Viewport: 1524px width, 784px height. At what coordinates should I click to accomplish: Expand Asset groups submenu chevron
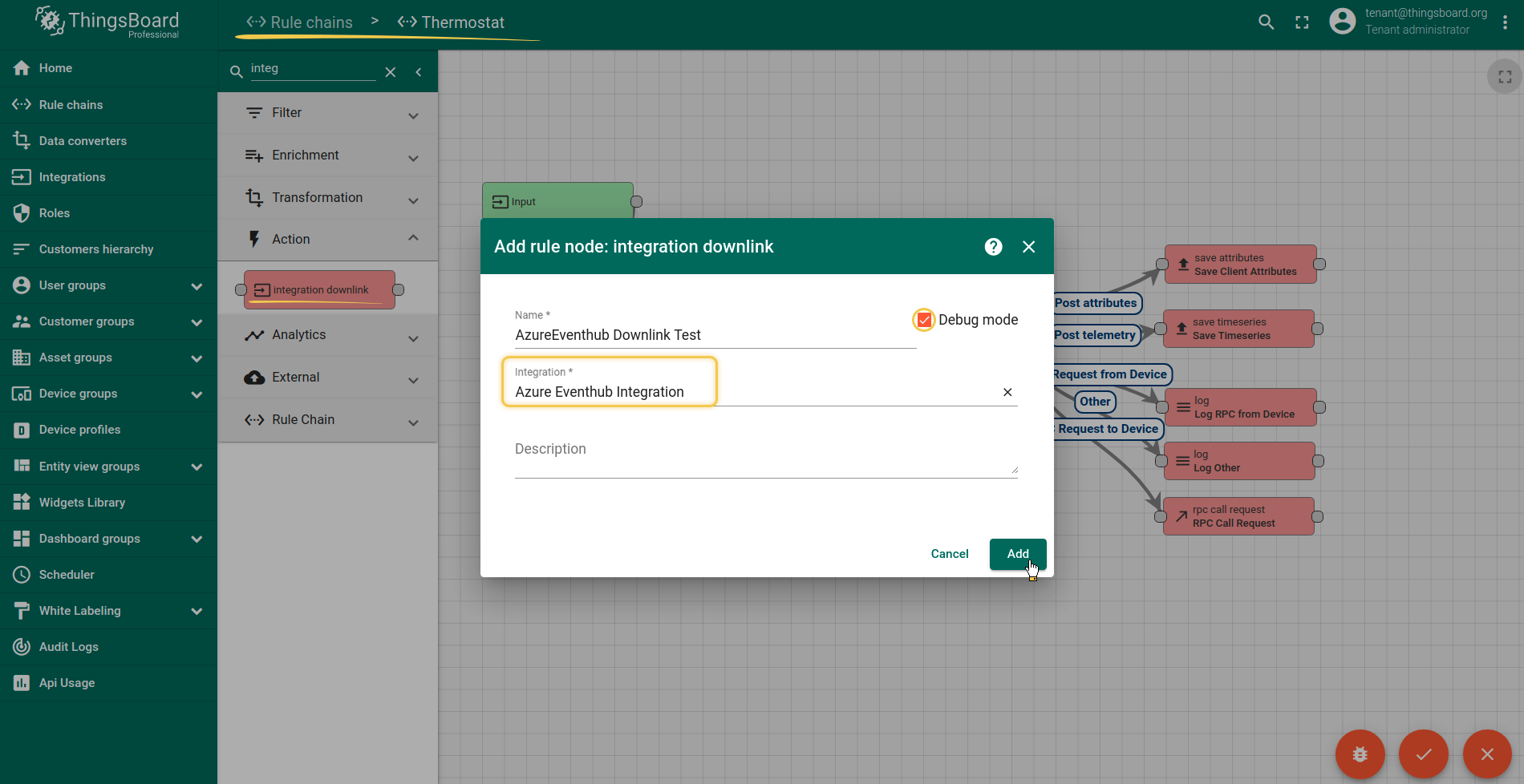click(x=197, y=358)
